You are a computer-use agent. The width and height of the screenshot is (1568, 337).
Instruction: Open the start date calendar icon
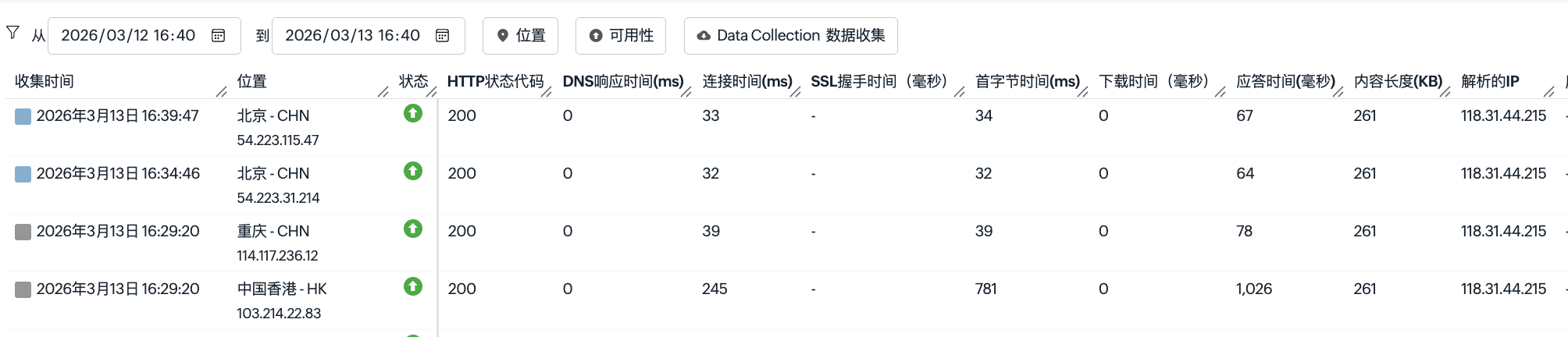point(219,36)
